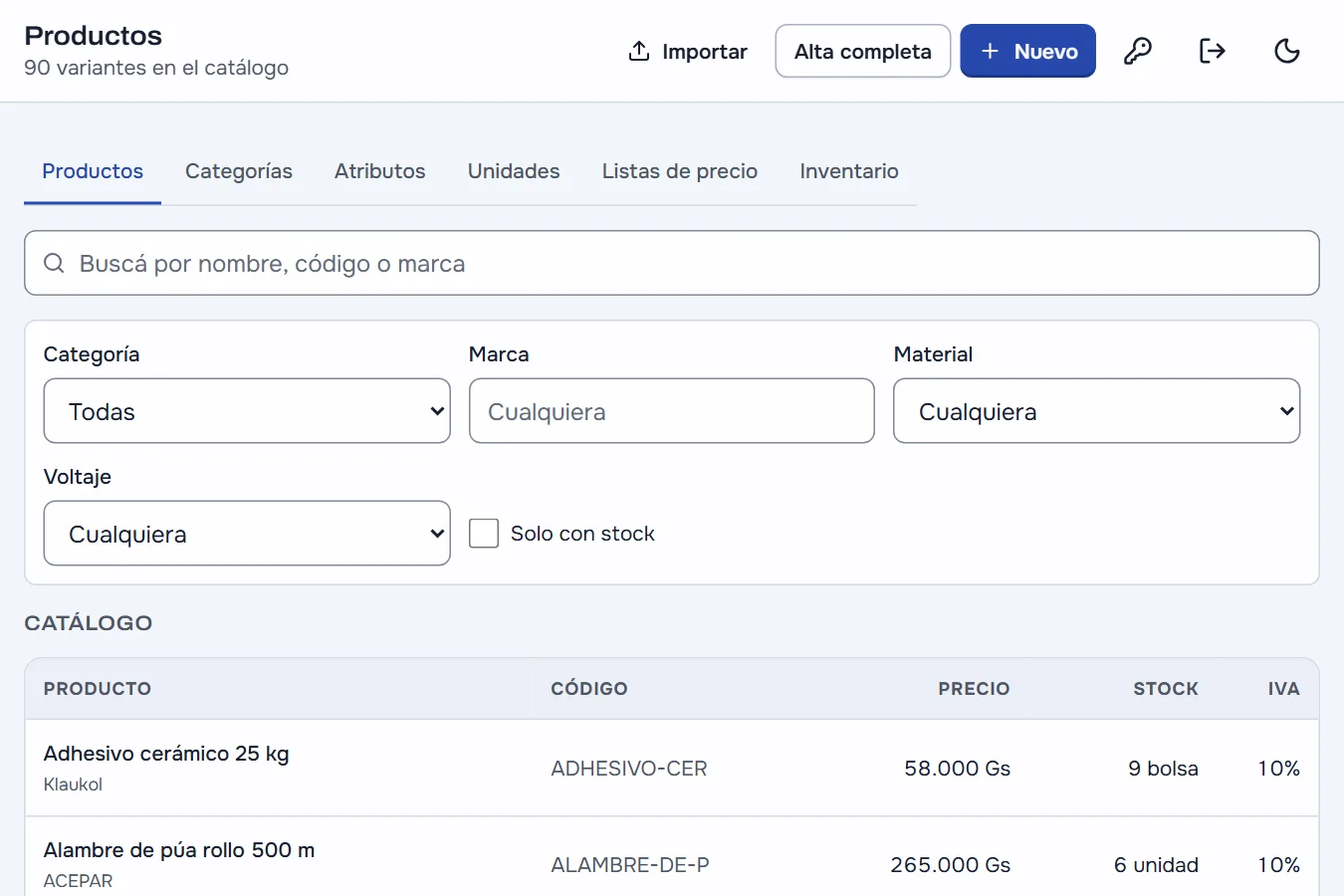Click the STOCK column header
The image size is (1344, 896).
[x=1166, y=689]
